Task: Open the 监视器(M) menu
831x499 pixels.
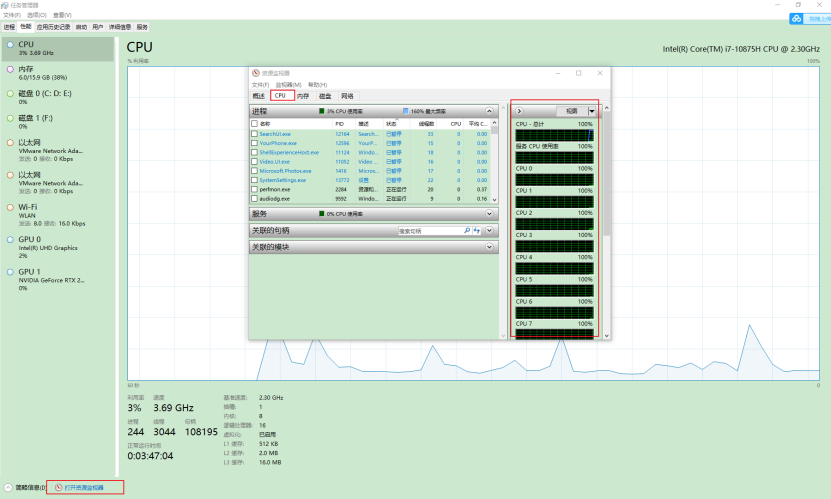Action: tap(288, 85)
